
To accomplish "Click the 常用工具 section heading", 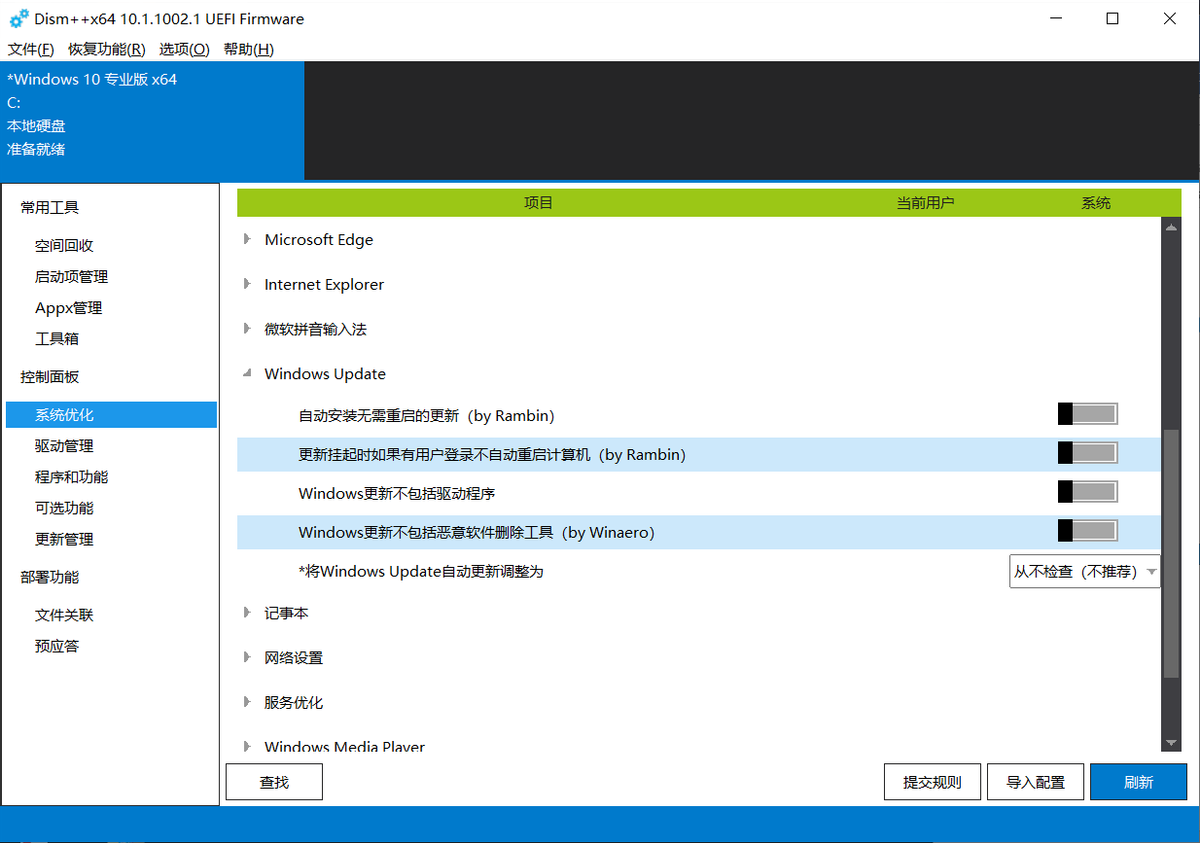I will 50,208.
